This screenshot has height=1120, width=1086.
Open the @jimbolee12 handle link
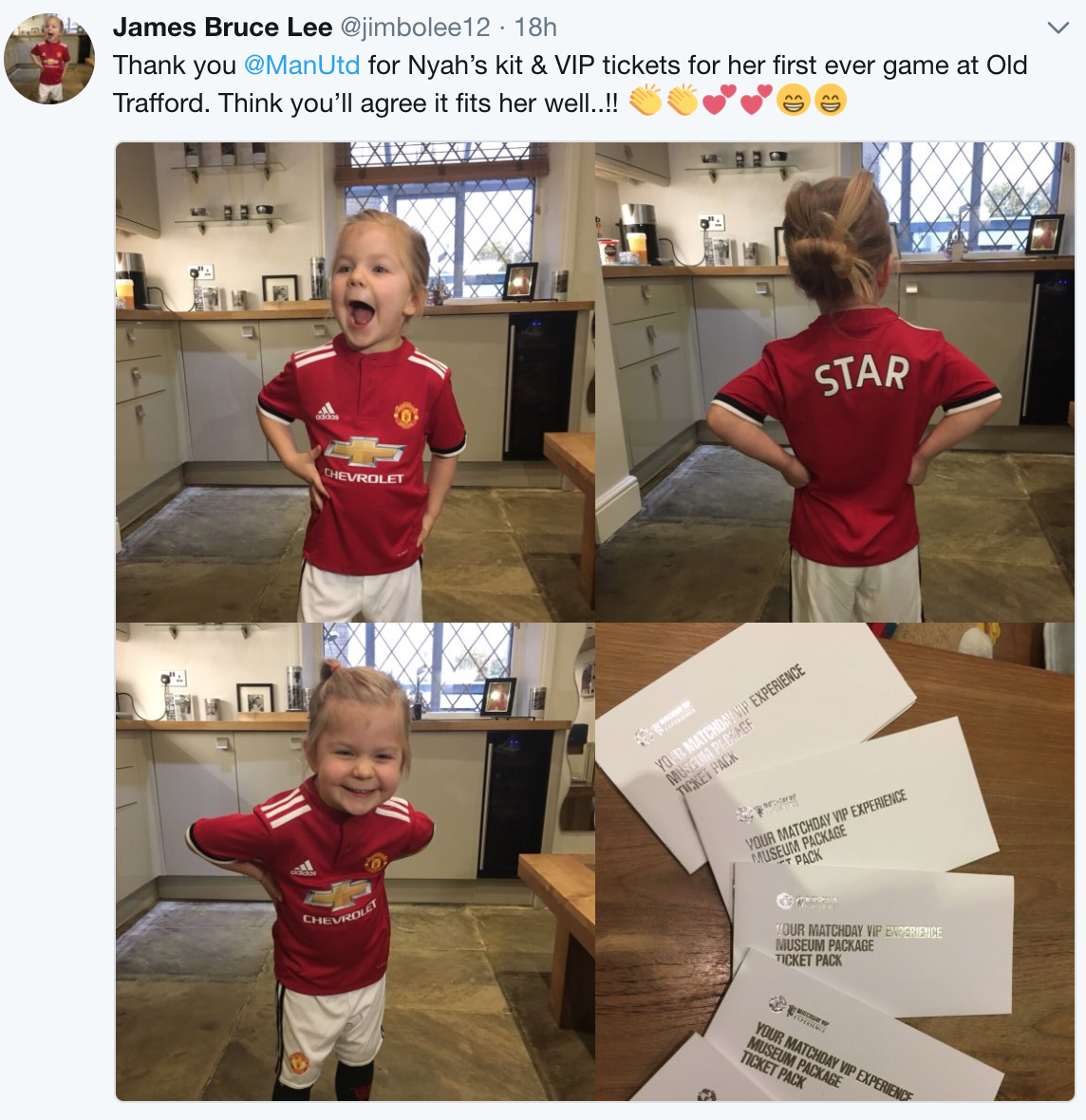(x=415, y=28)
